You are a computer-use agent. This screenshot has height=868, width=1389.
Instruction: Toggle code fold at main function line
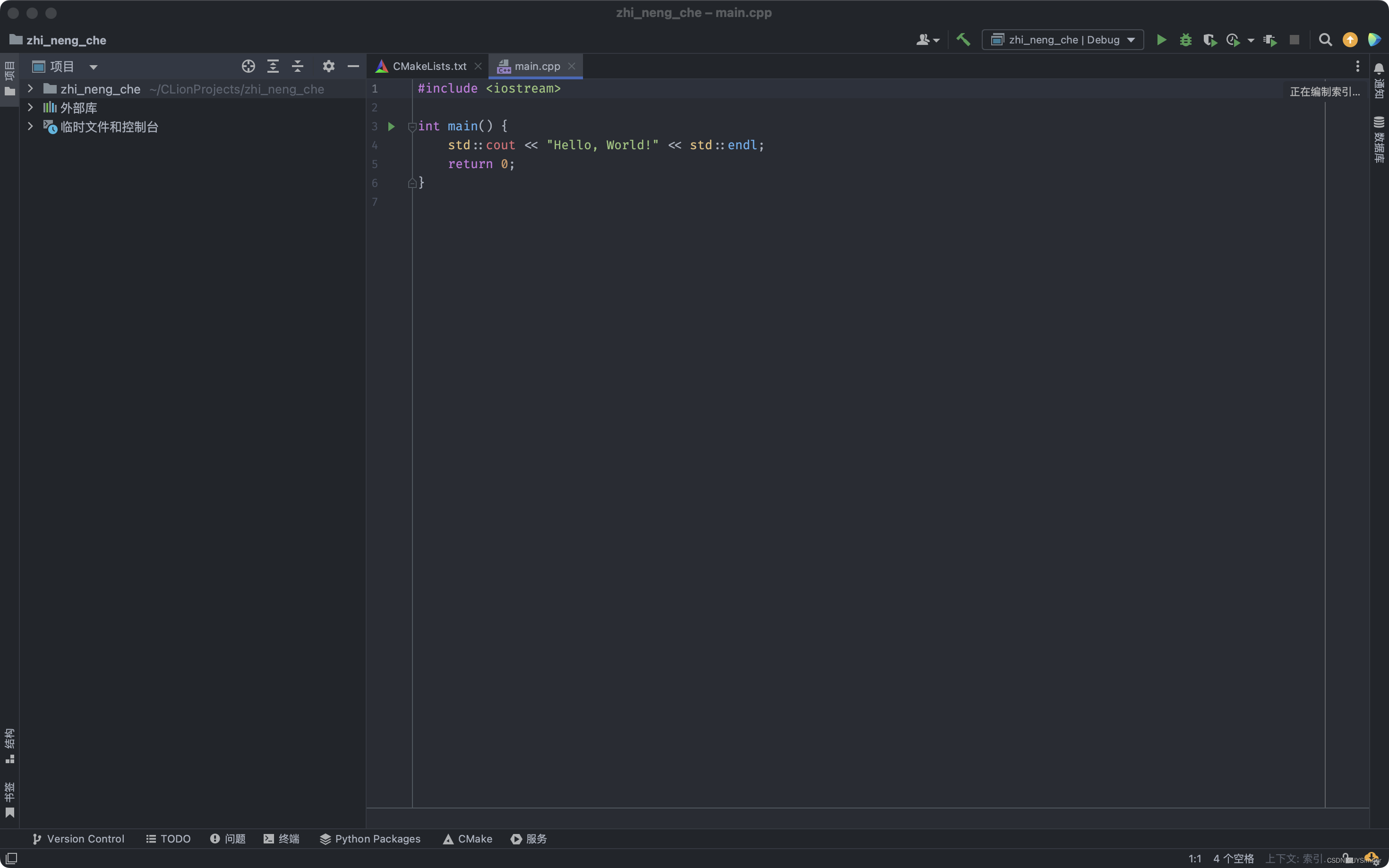coord(412,126)
